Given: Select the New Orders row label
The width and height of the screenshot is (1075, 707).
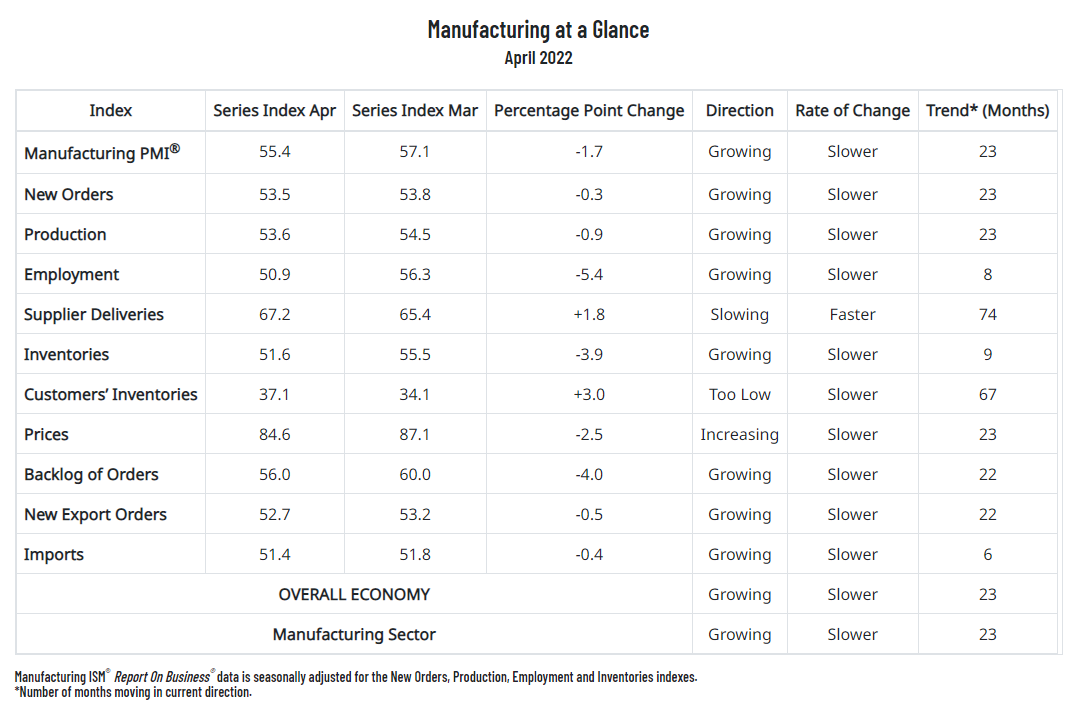Looking at the screenshot, I should 69,195.
